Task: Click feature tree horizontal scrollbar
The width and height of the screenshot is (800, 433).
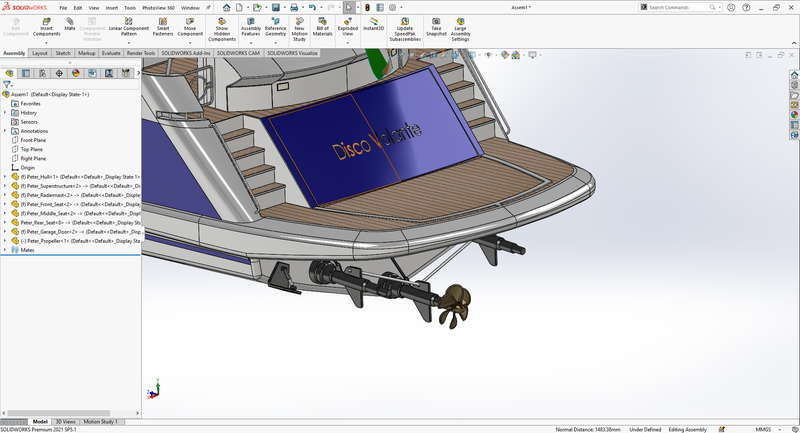Action: coord(59,413)
